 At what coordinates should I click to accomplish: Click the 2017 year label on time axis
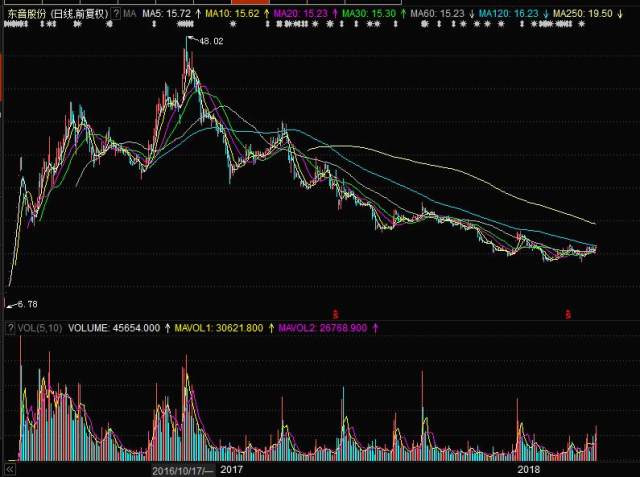click(232, 468)
